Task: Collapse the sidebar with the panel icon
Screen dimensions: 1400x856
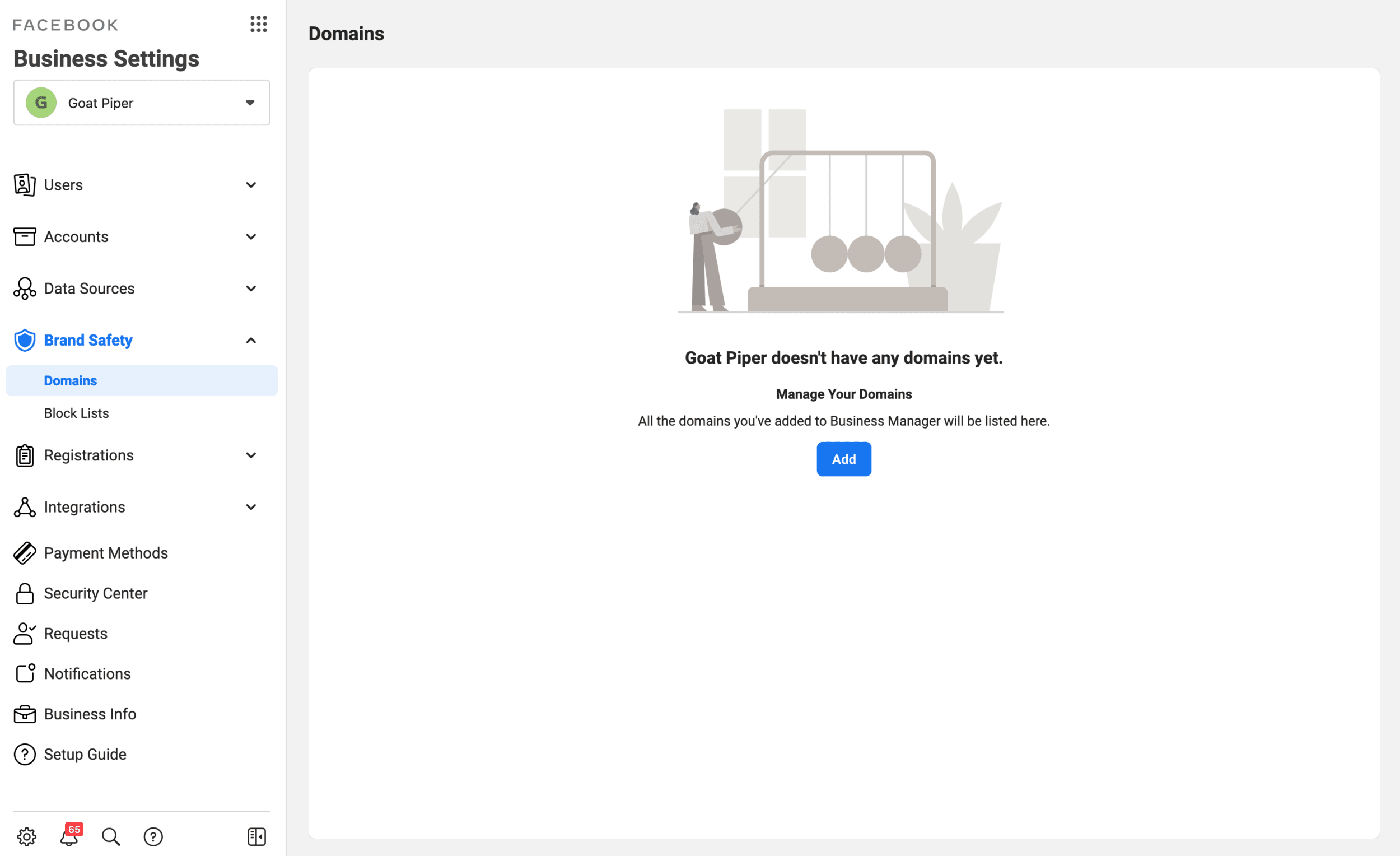Action: [x=257, y=836]
